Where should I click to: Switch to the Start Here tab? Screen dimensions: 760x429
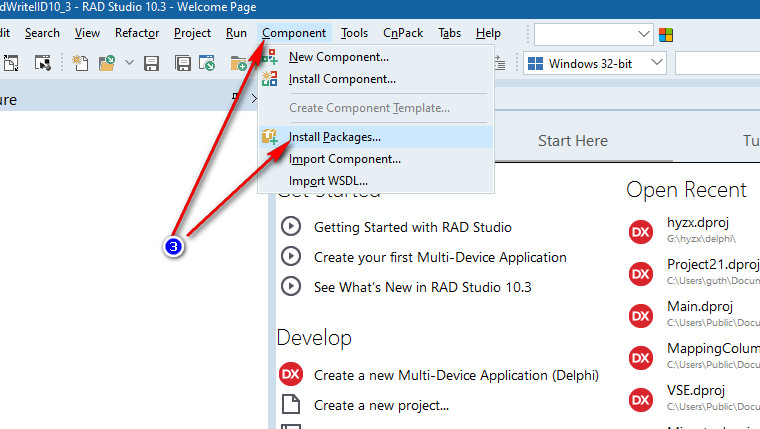[572, 141]
